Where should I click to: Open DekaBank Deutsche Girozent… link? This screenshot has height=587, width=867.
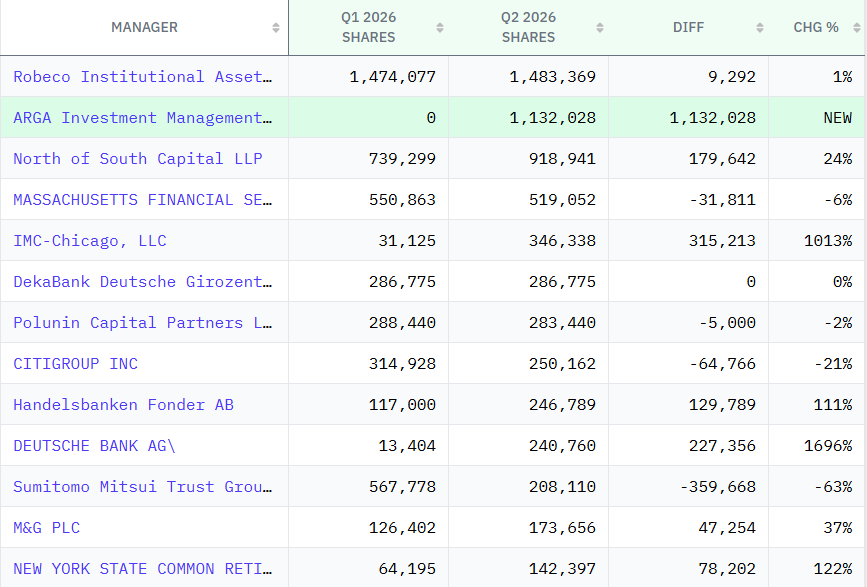[x=143, y=281]
